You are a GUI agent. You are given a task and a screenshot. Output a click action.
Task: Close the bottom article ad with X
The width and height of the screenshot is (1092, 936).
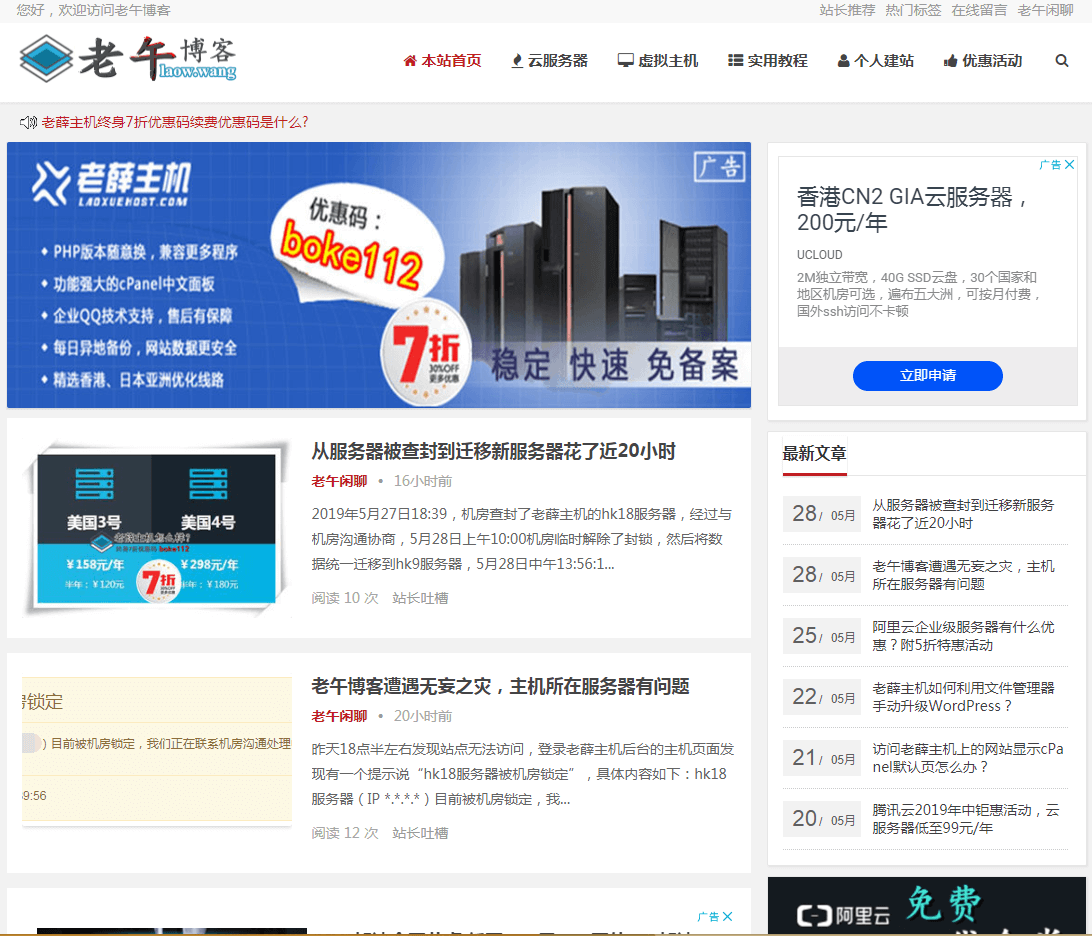point(728,916)
